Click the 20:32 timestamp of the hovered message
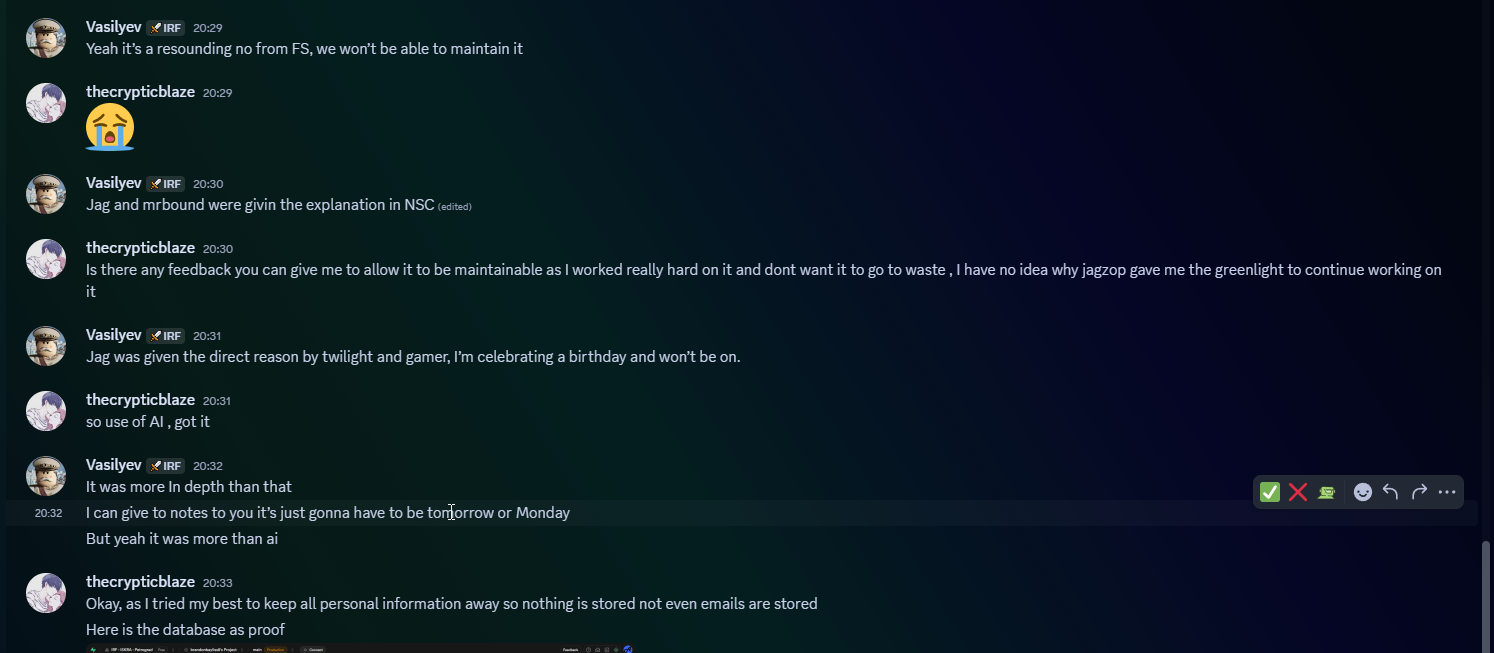Image resolution: width=1494 pixels, height=653 pixels. tap(48, 513)
